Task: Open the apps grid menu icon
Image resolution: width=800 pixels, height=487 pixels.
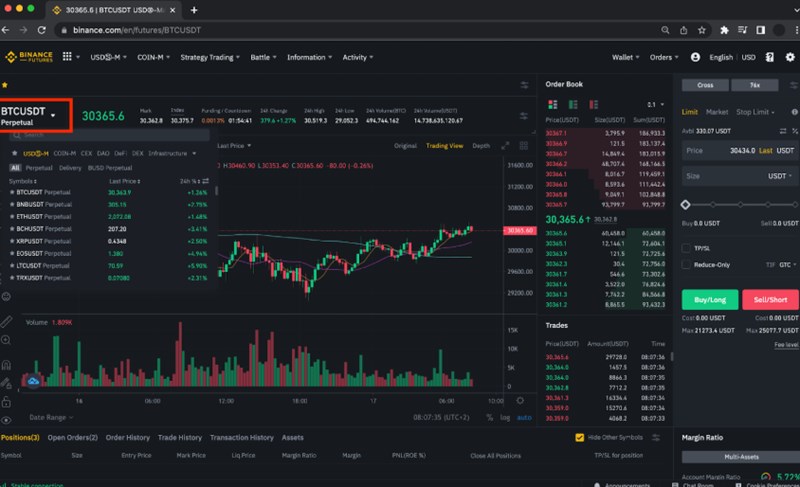Action: click(x=67, y=57)
